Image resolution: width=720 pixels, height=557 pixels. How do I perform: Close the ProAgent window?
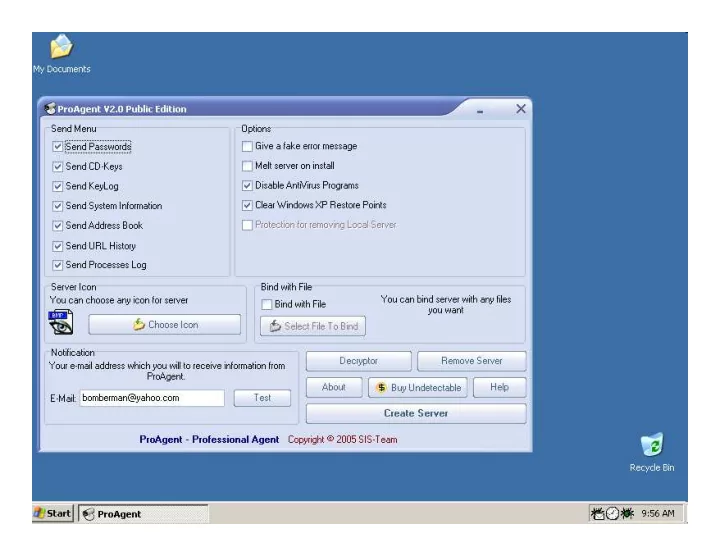tap(521, 109)
